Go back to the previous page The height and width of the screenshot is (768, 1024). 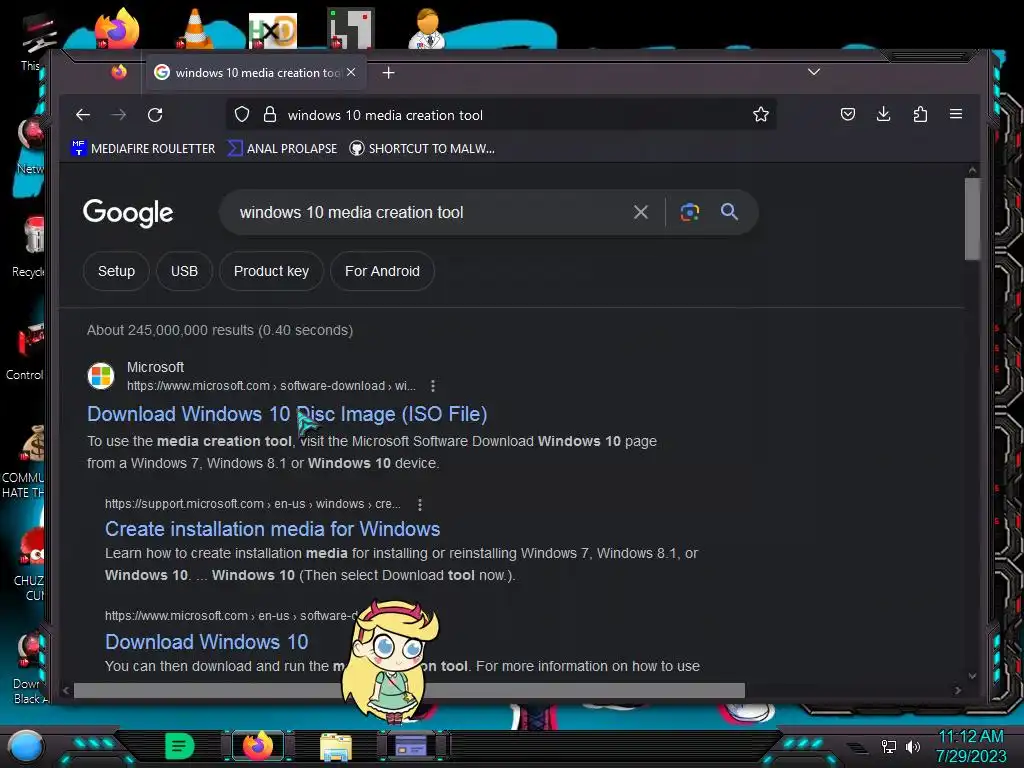83,115
